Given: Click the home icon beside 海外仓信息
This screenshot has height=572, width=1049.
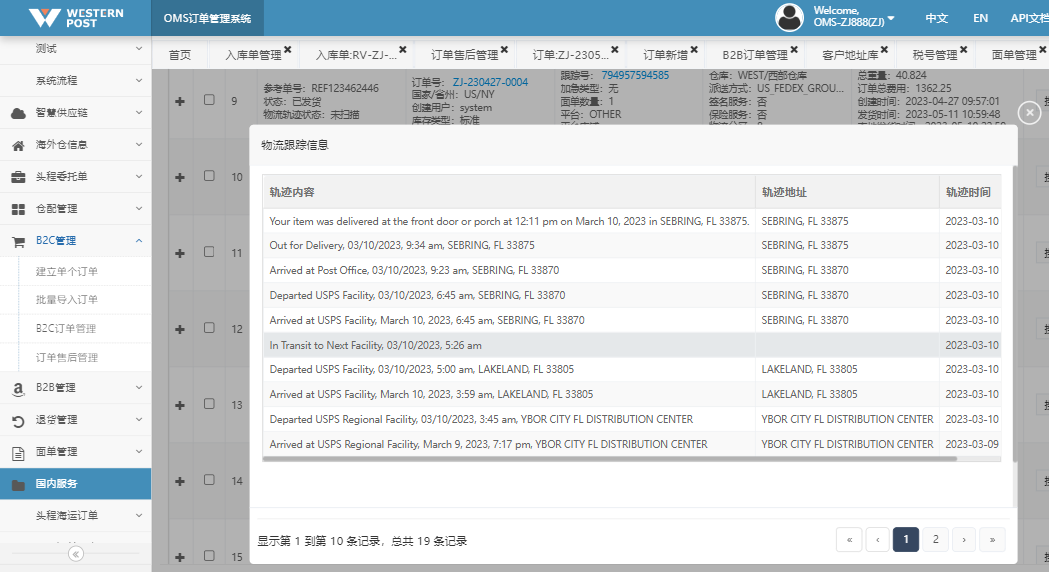Looking at the screenshot, I should click(x=19, y=145).
